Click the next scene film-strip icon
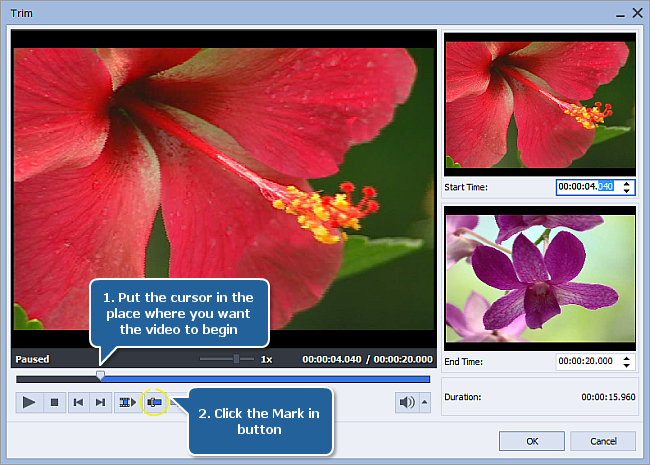The width and height of the screenshot is (650, 465). pyautogui.click(x=127, y=402)
